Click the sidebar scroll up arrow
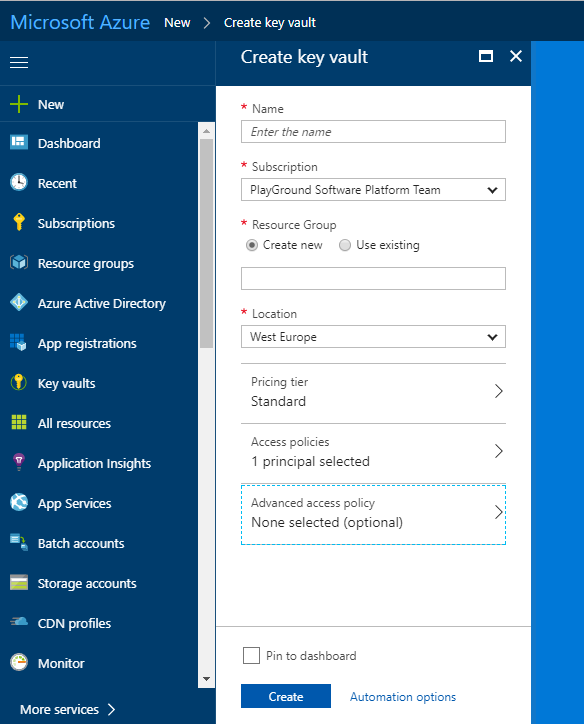 pos(206,131)
